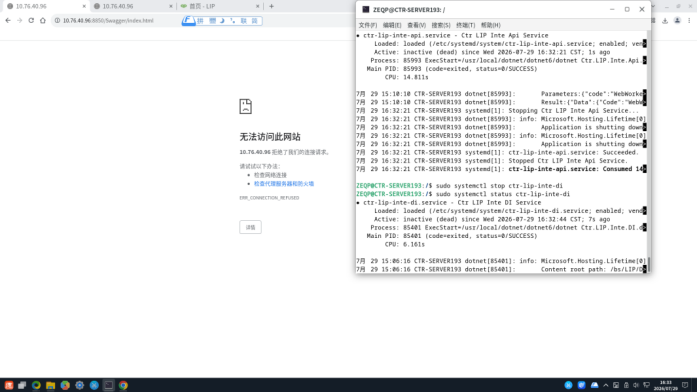The height and width of the screenshot is (392, 697).
Task: Click the 详情 details button
Action: [250, 227]
